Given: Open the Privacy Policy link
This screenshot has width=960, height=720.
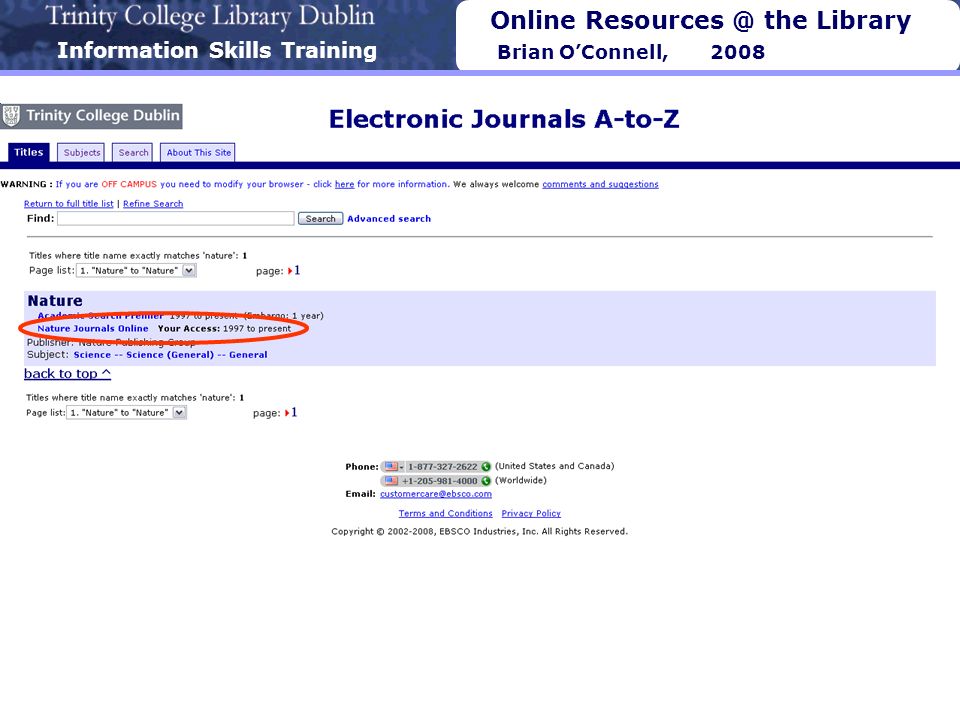Looking at the screenshot, I should tap(531, 514).
